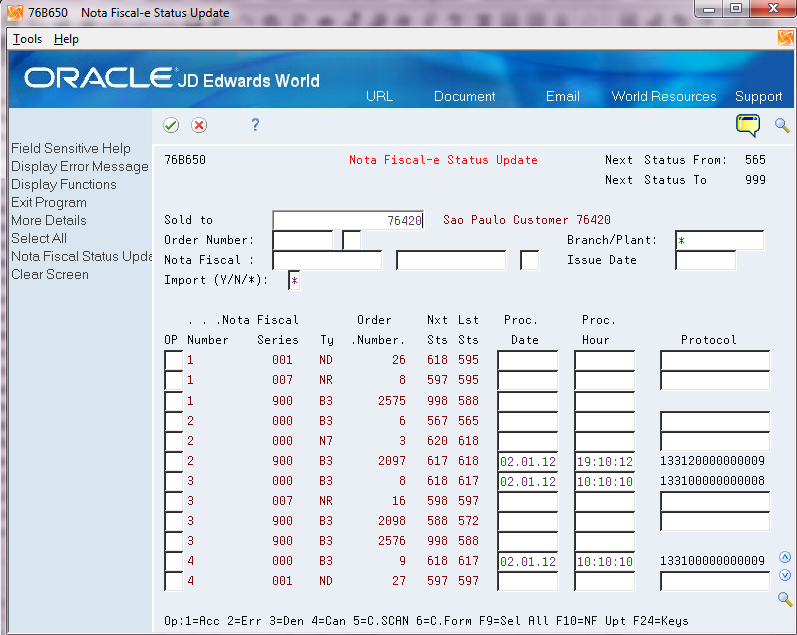Click the red X cancel icon
Viewport: 797px width, 635px height.
tap(199, 125)
